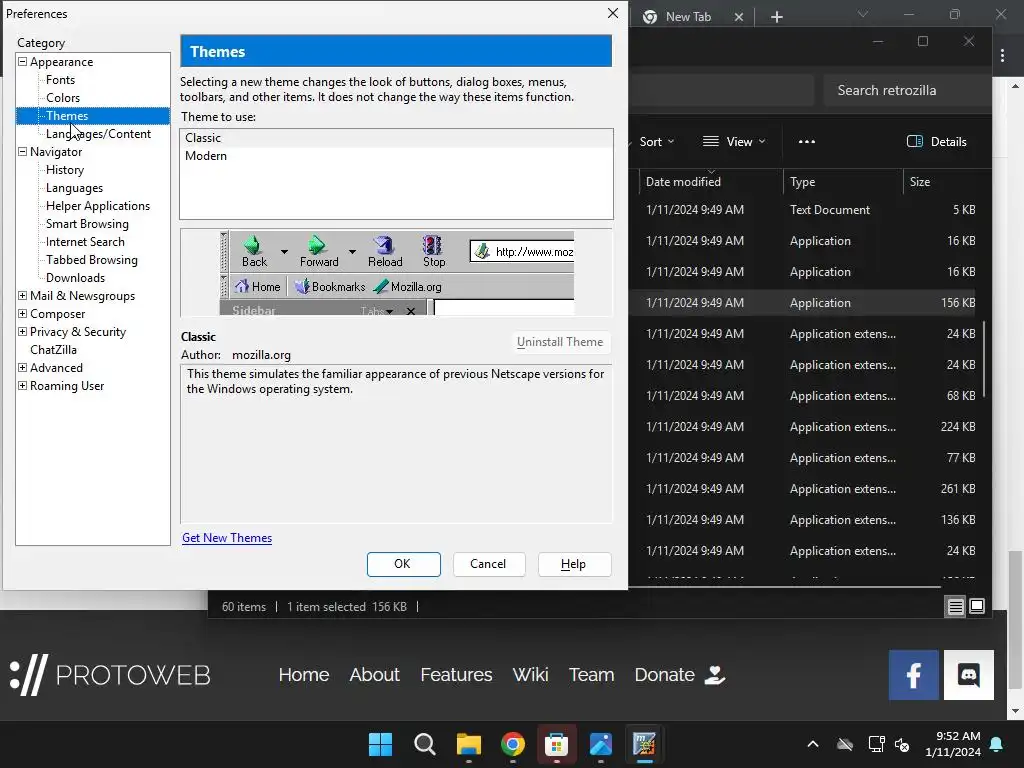Open the Windows Start menu
The image size is (1024, 768).
(380, 744)
